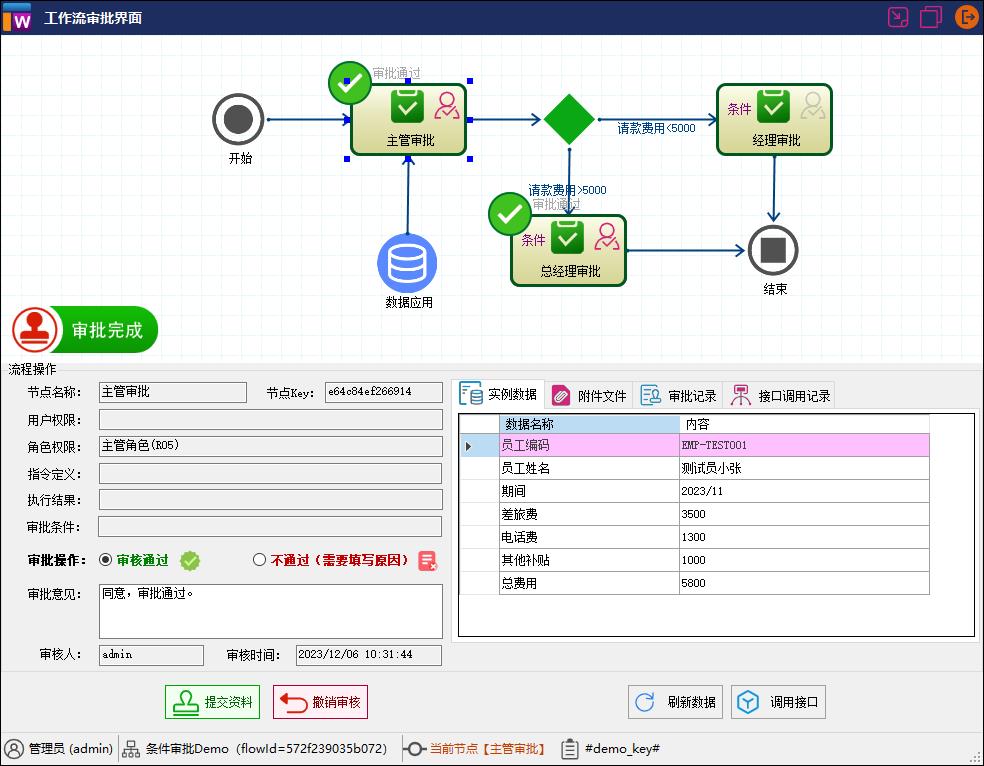
Task: Select the 审核通过 radio button
Action: coord(106,561)
